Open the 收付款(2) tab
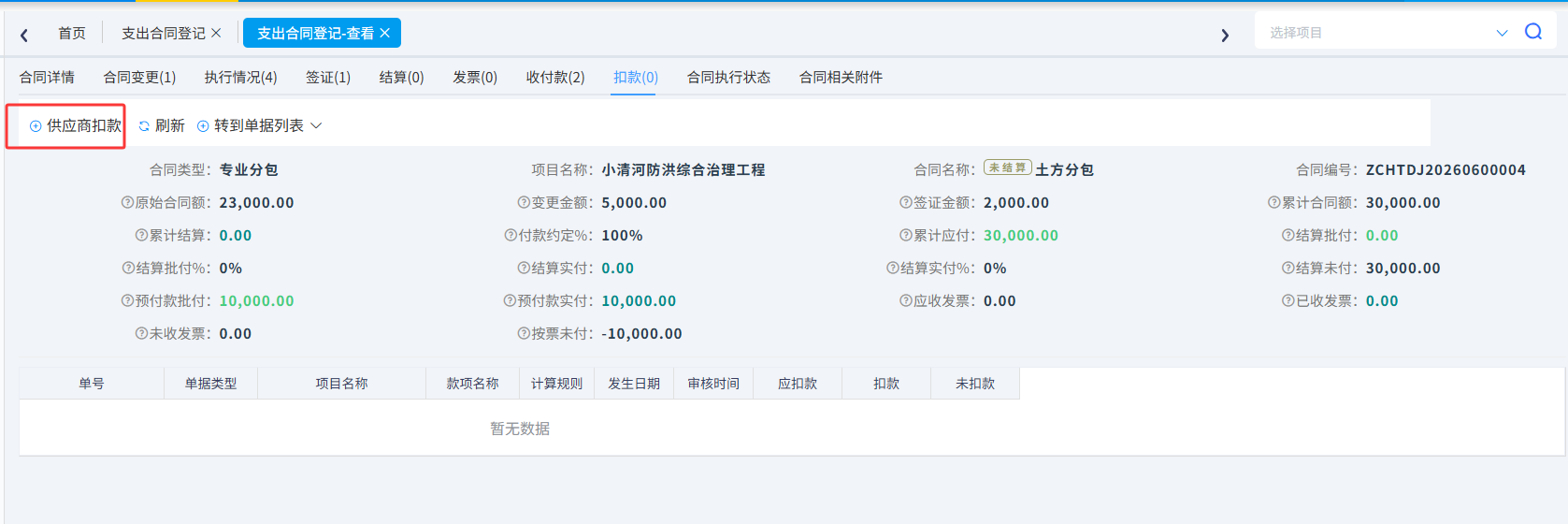The image size is (1568, 524). [x=555, y=77]
